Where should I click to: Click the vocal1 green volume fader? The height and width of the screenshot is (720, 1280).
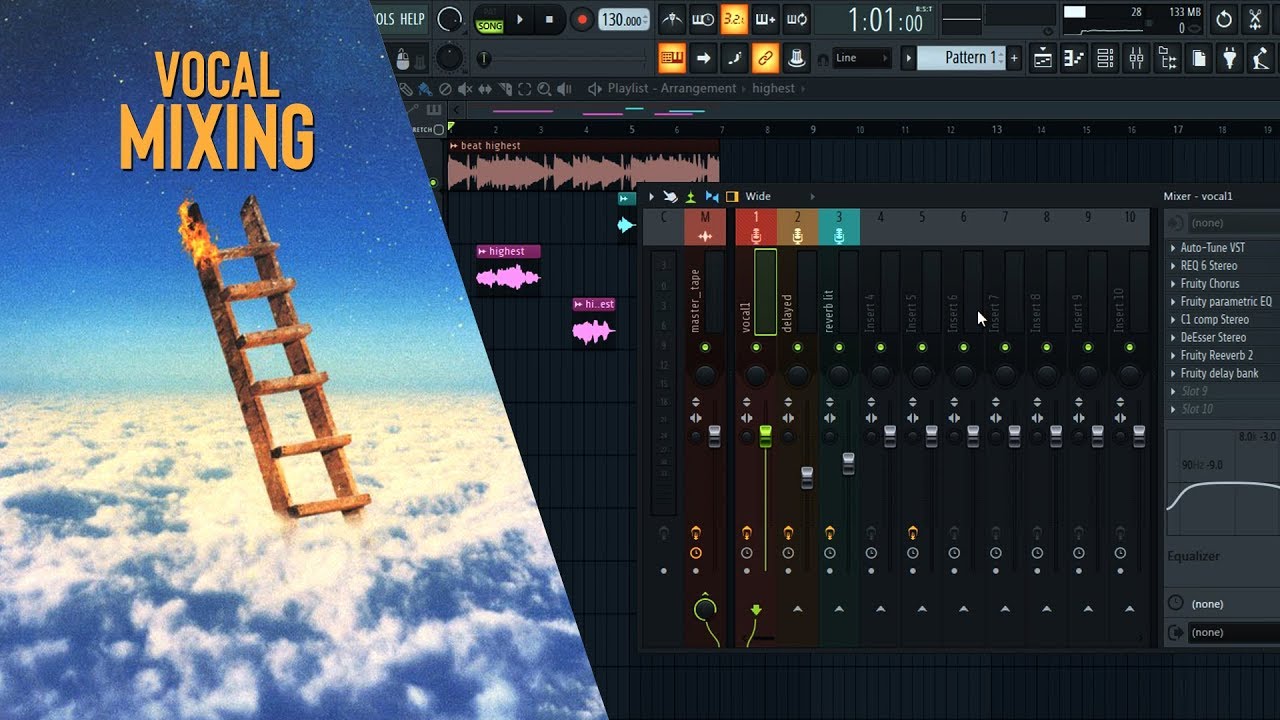(766, 436)
